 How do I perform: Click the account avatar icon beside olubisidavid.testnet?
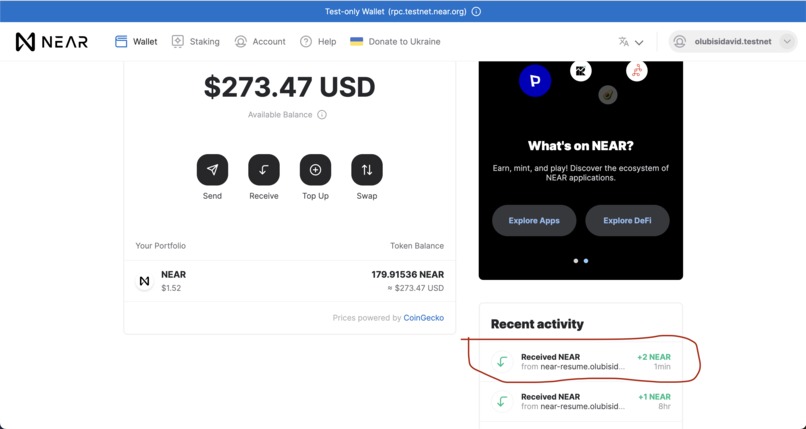click(680, 42)
